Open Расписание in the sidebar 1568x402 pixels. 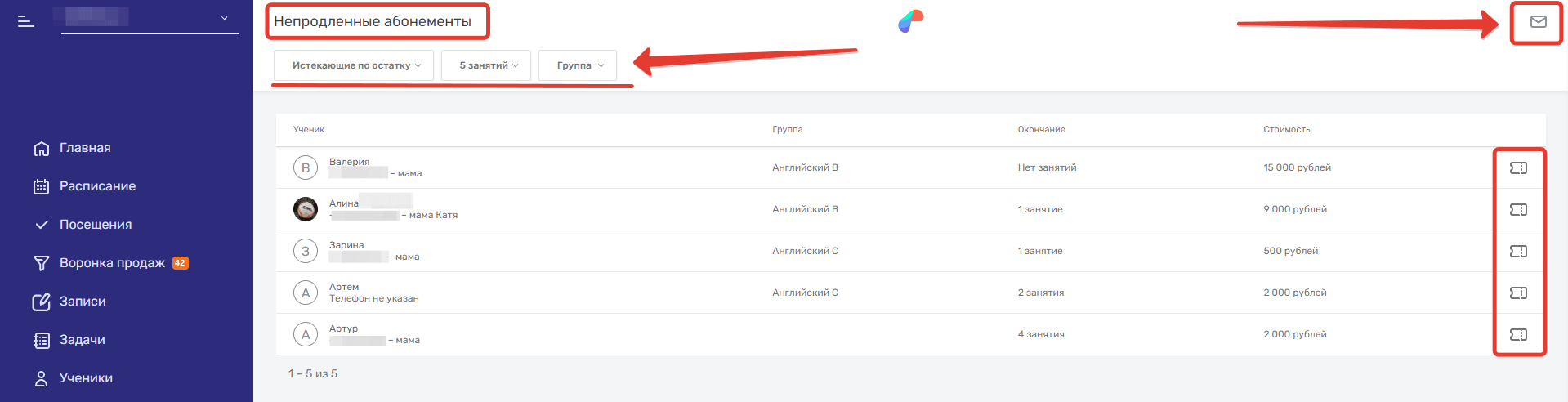coord(97,186)
